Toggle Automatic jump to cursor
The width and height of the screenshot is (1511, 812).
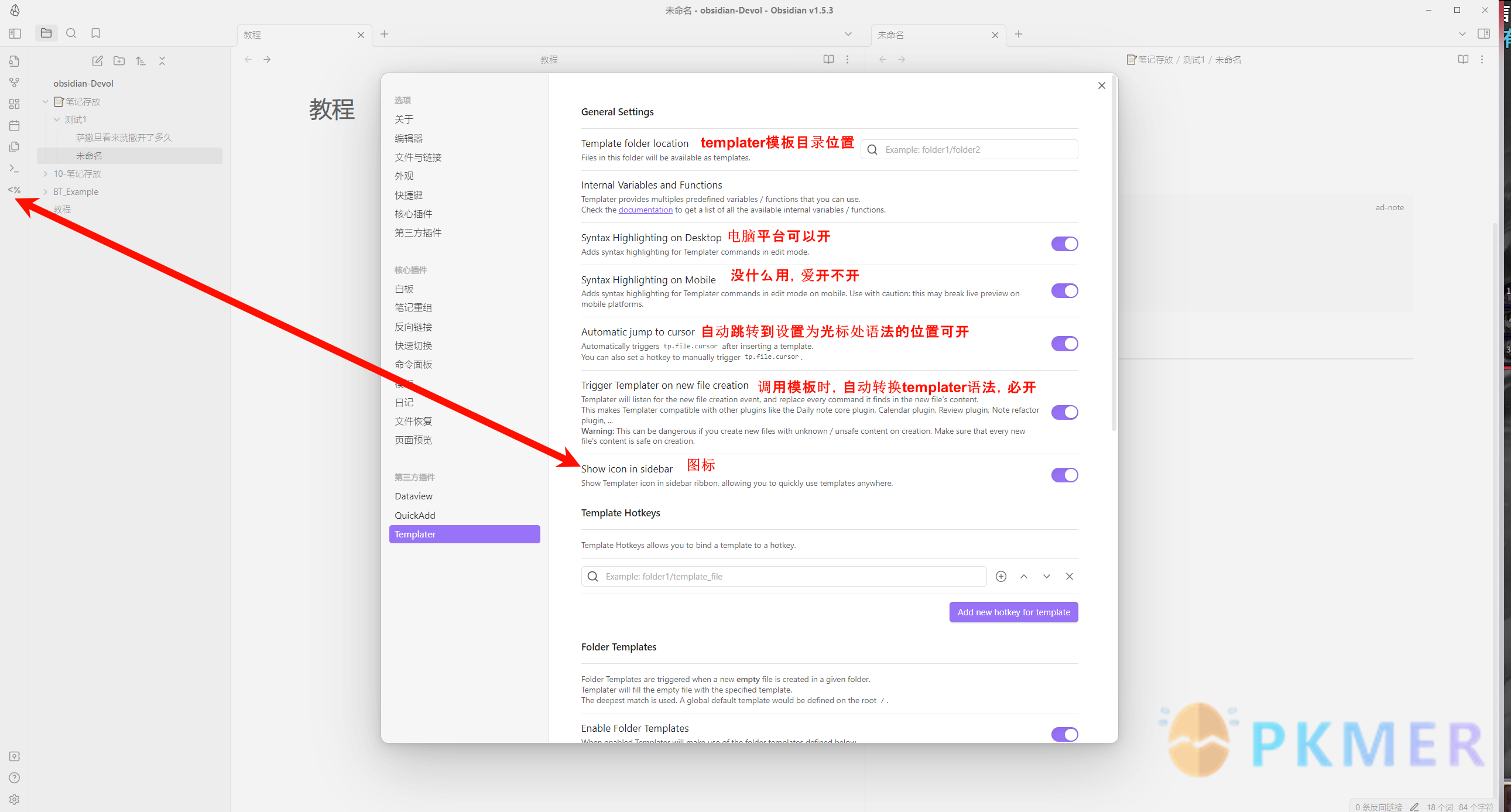tap(1064, 344)
